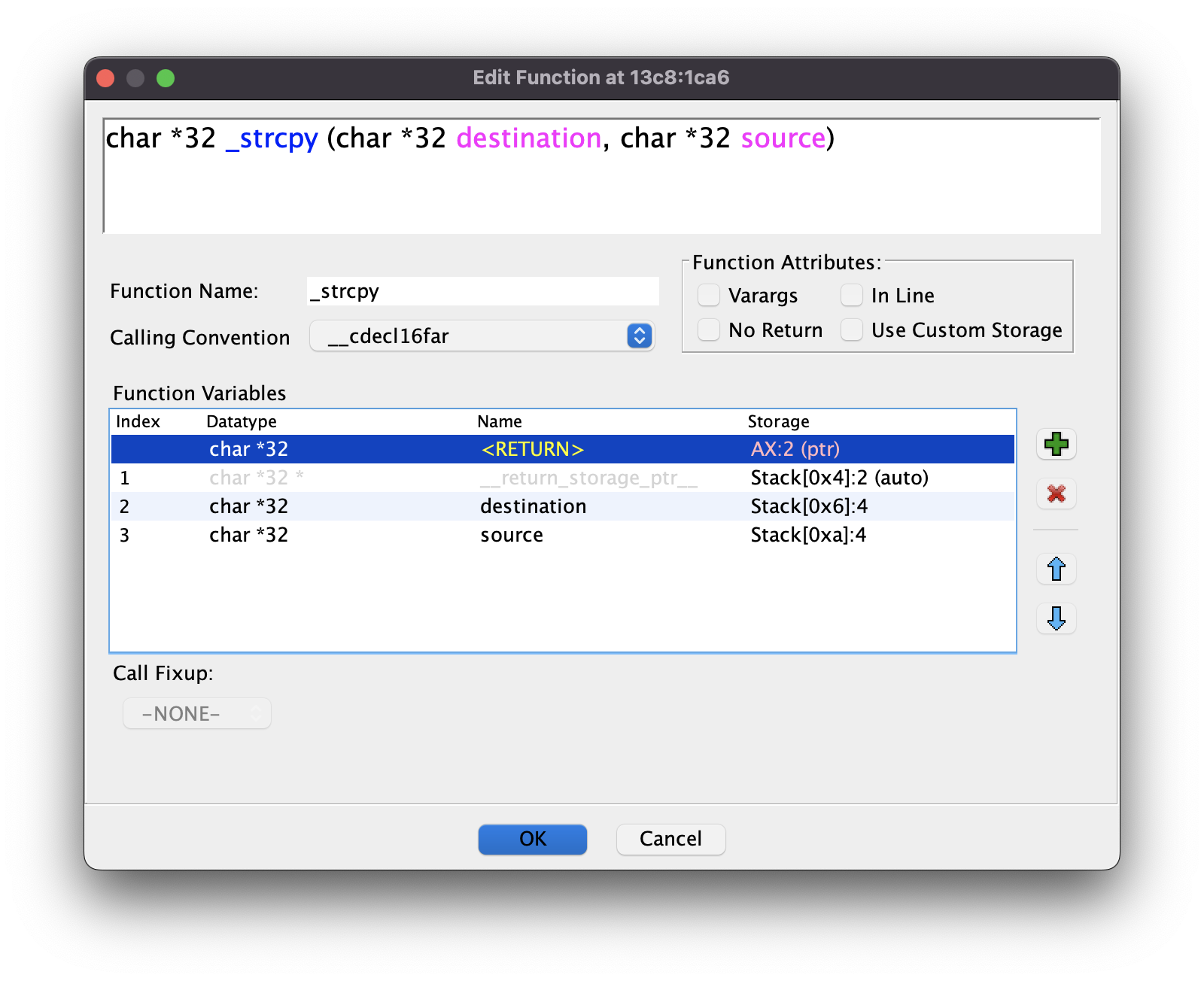
Task: Click the destination parameter in the signature
Action: click(528, 138)
